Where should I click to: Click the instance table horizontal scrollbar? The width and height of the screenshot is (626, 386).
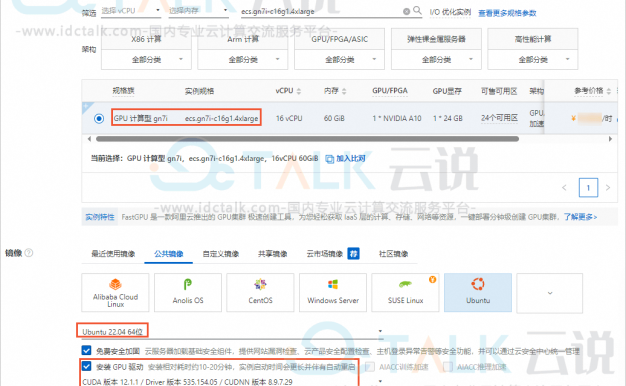(x=307, y=139)
